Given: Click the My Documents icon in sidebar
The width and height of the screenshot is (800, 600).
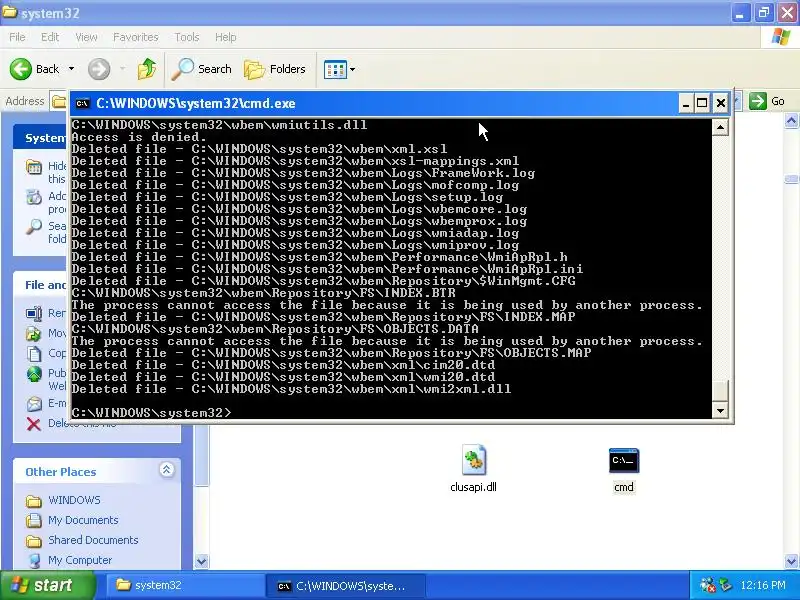Looking at the screenshot, I should (34, 520).
